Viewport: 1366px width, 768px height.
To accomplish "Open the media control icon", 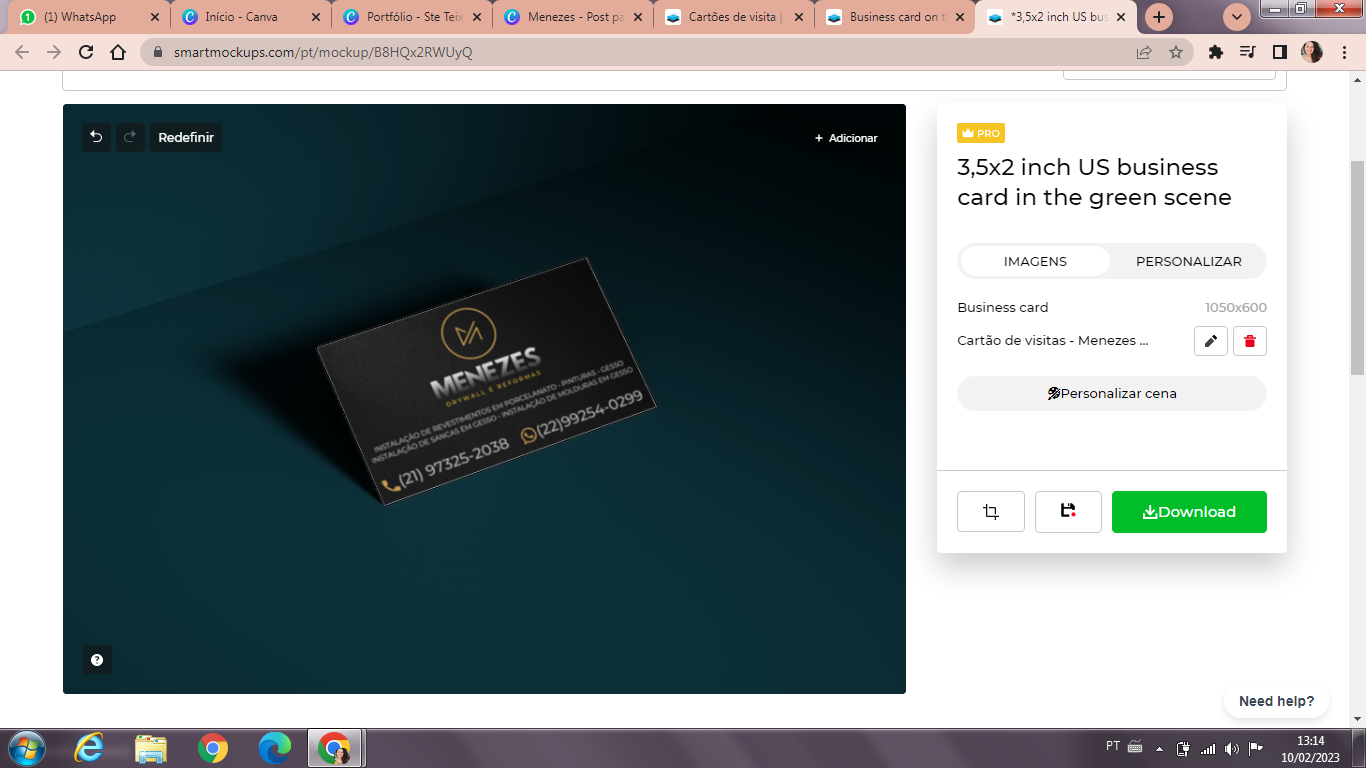I will tap(1248, 52).
